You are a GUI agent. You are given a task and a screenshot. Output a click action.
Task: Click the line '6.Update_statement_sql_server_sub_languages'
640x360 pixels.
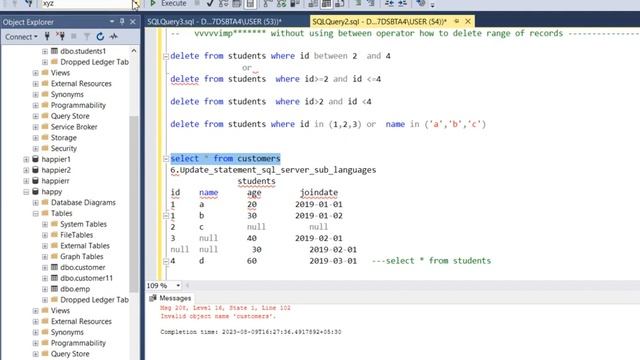(273, 170)
